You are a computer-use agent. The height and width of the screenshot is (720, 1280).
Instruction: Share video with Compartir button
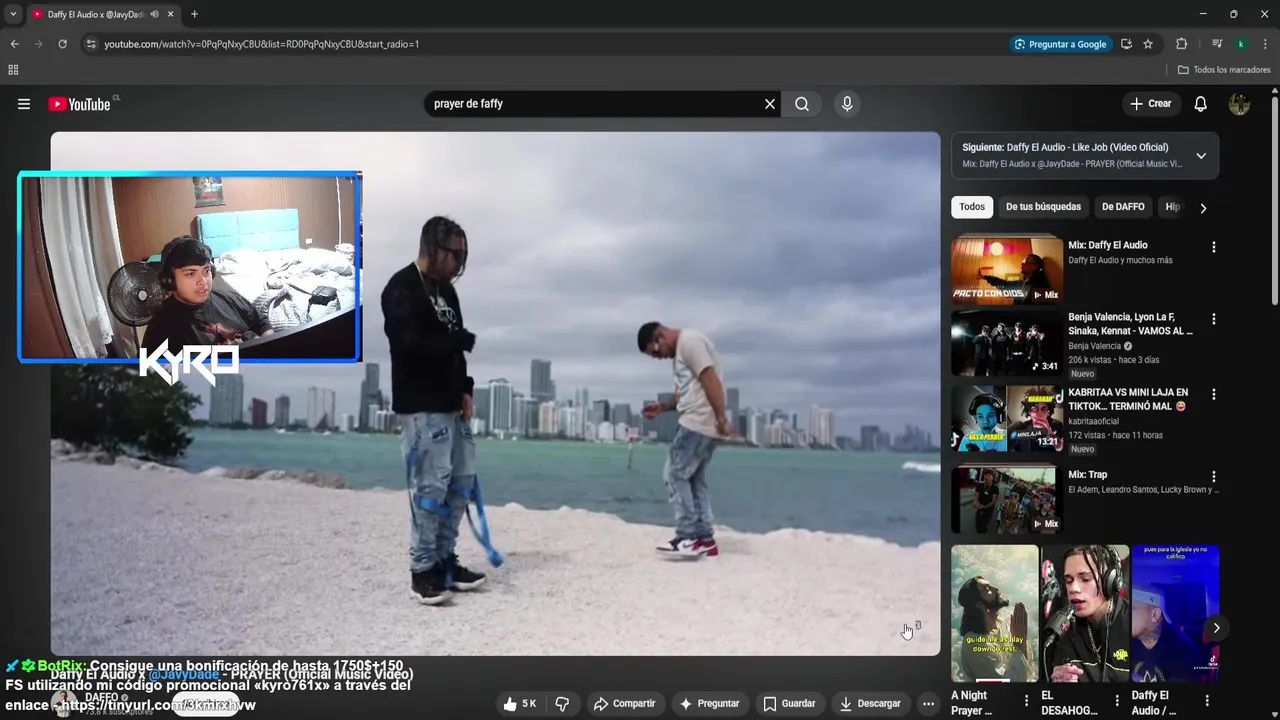pos(624,704)
